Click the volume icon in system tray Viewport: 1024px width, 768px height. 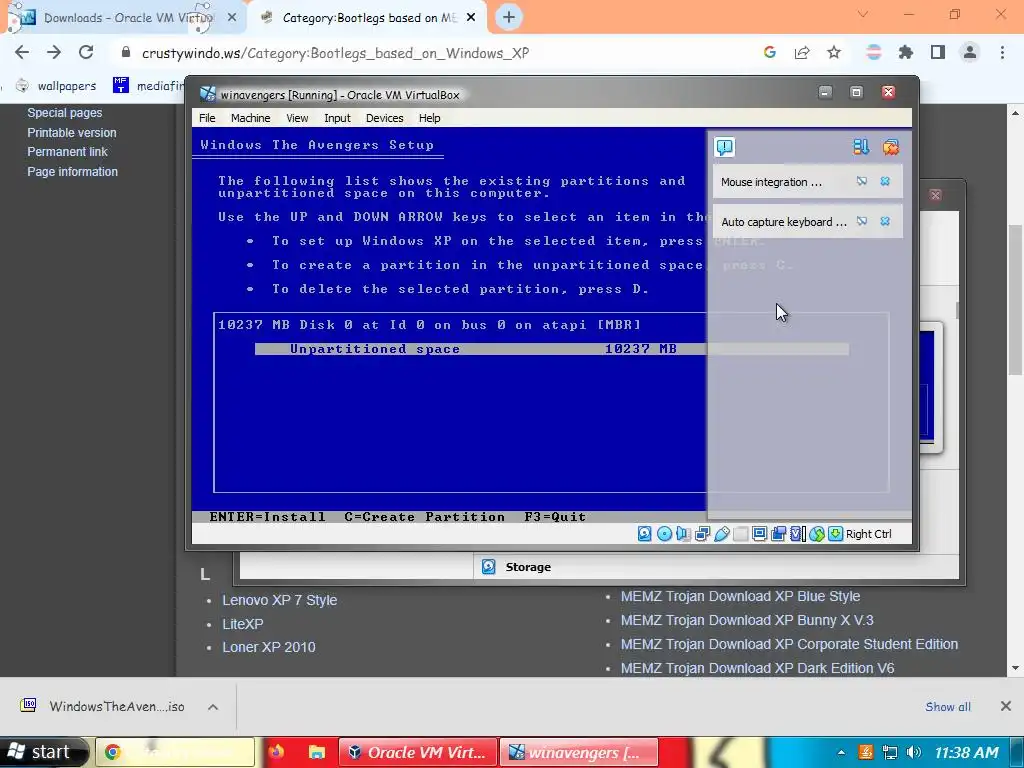pos(914,752)
